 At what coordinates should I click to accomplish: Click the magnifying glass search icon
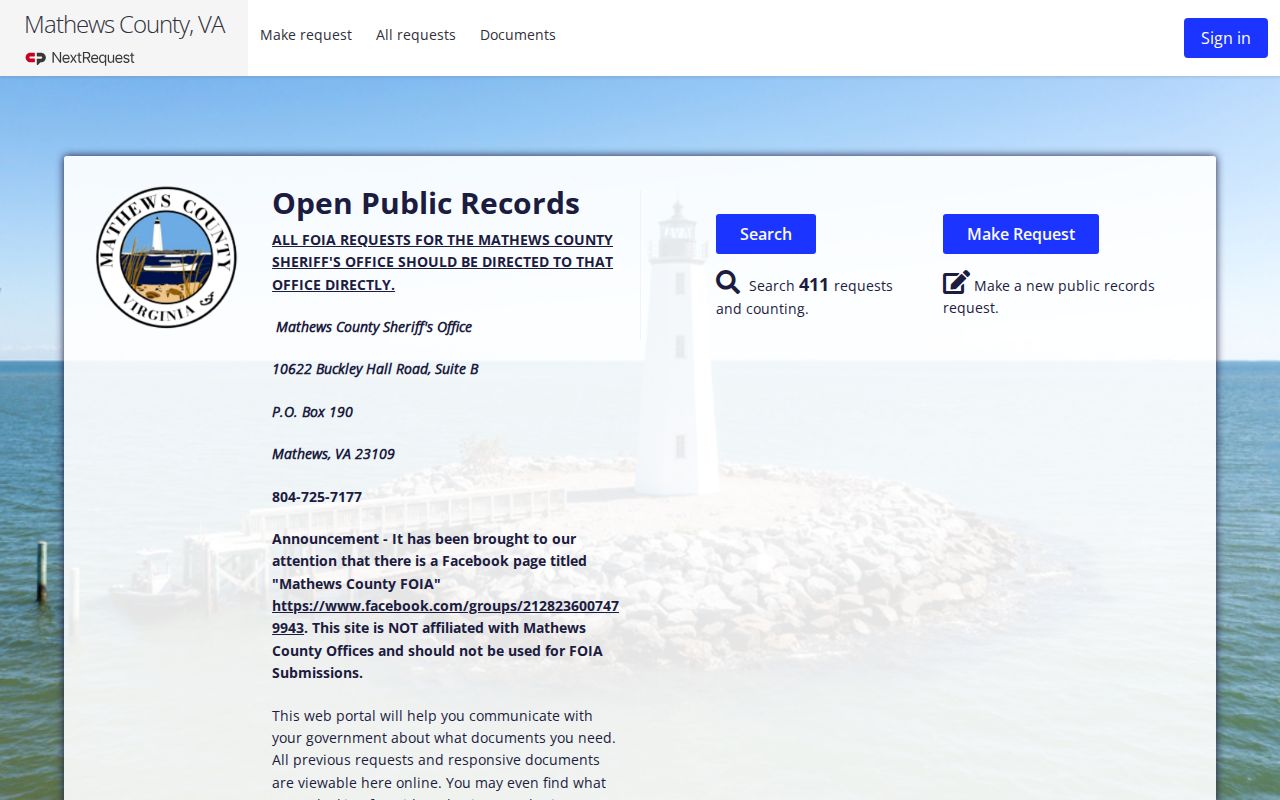coord(728,283)
